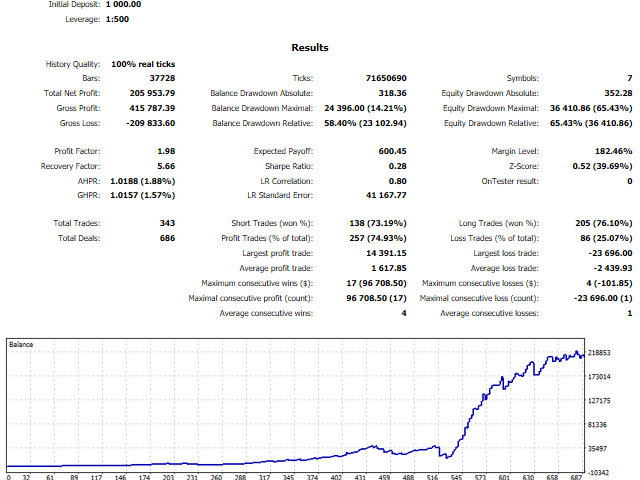640x480 pixels.
Task: Select the Total Trades value 343
Action: coord(166,223)
